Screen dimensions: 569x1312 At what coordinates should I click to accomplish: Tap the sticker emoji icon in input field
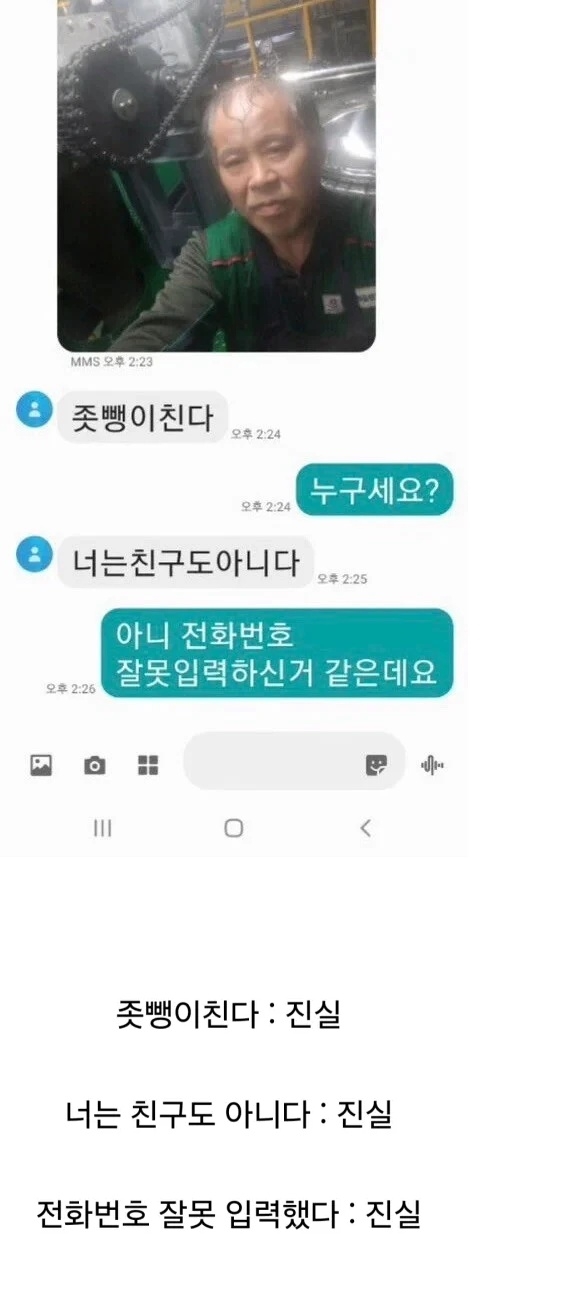point(376,765)
